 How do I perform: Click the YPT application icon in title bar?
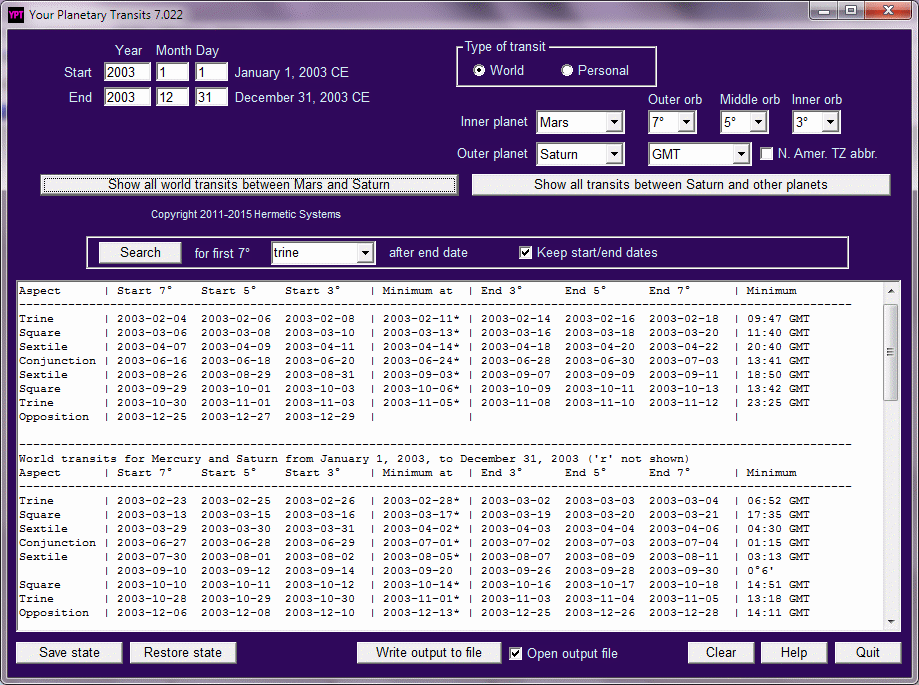tap(16, 15)
